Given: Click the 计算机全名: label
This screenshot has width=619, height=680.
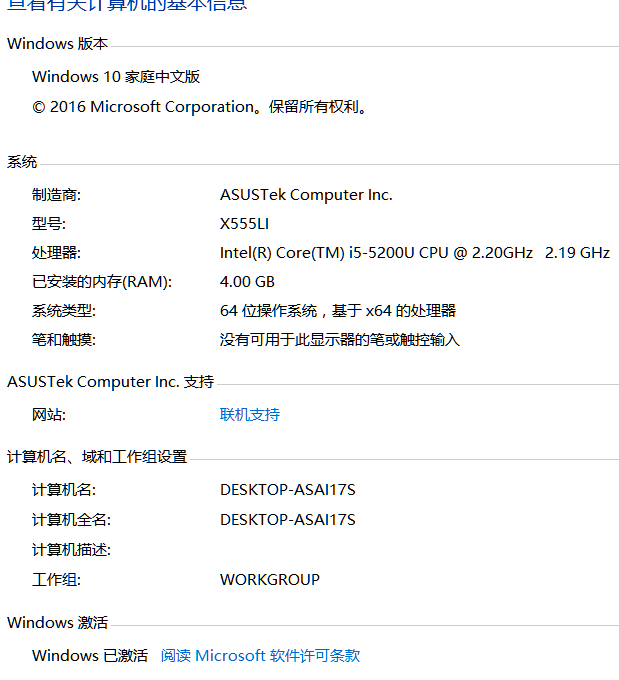Looking at the screenshot, I should click(x=72, y=520).
